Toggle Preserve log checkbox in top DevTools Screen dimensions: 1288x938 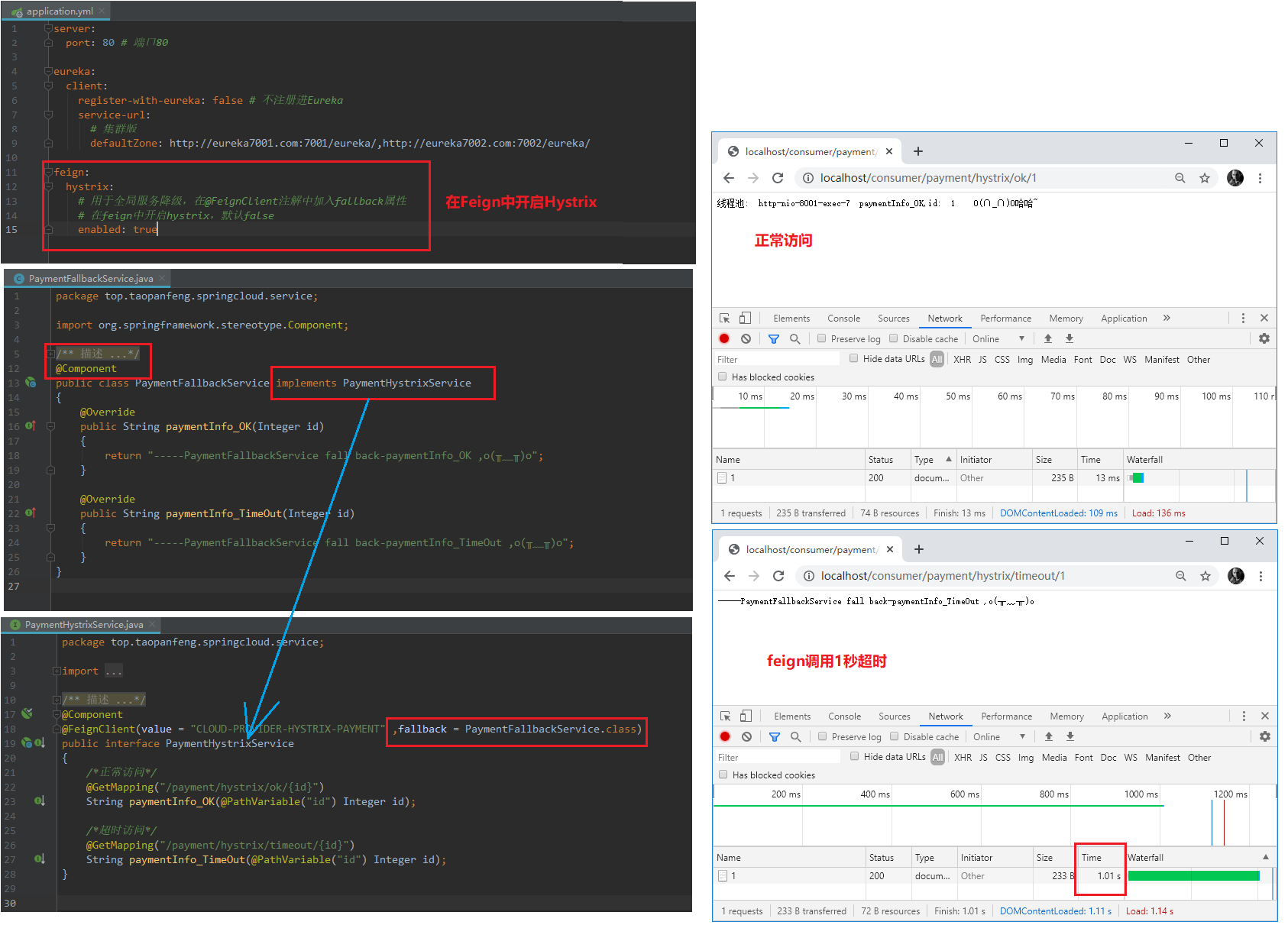pos(822,338)
